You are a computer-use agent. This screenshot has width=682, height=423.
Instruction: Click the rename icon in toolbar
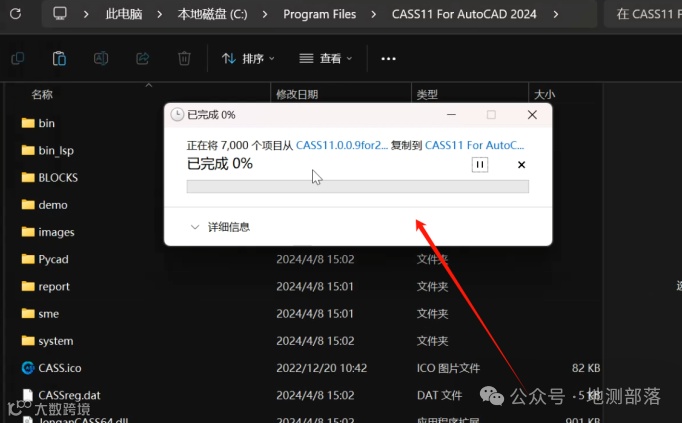click(x=101, y=58)
